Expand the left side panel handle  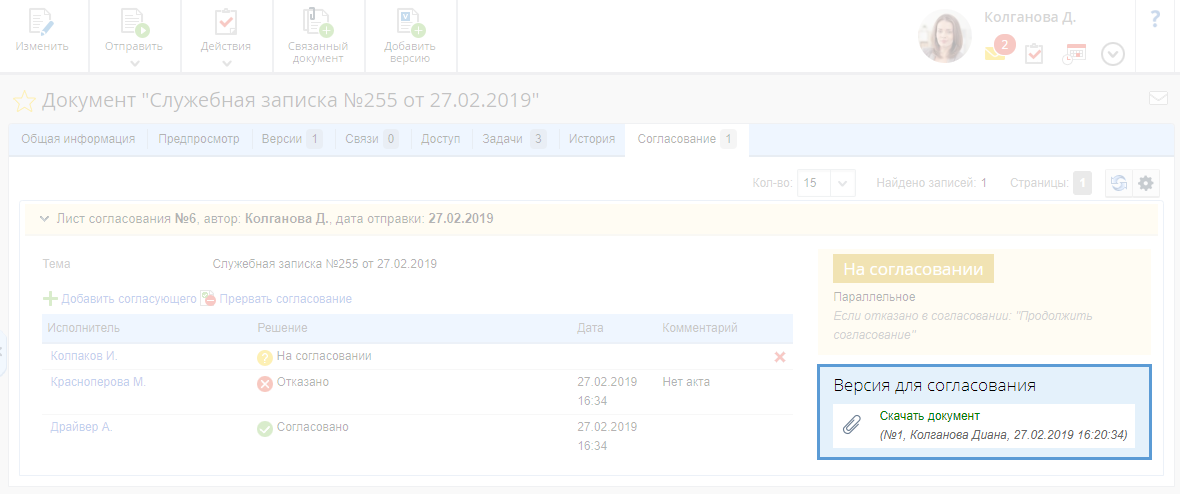(x=3, y=351)
